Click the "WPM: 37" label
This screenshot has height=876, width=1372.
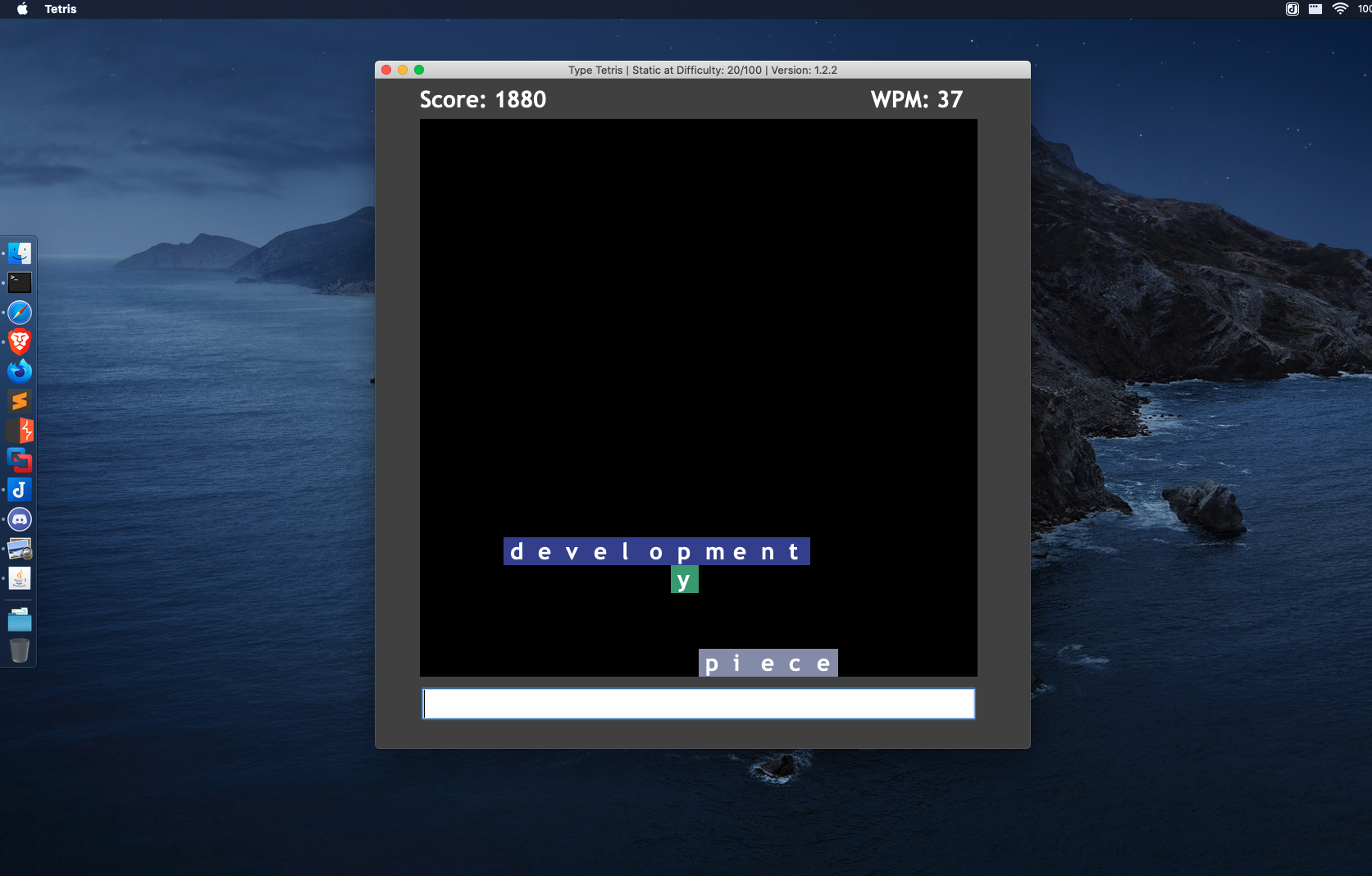(917, 99)
